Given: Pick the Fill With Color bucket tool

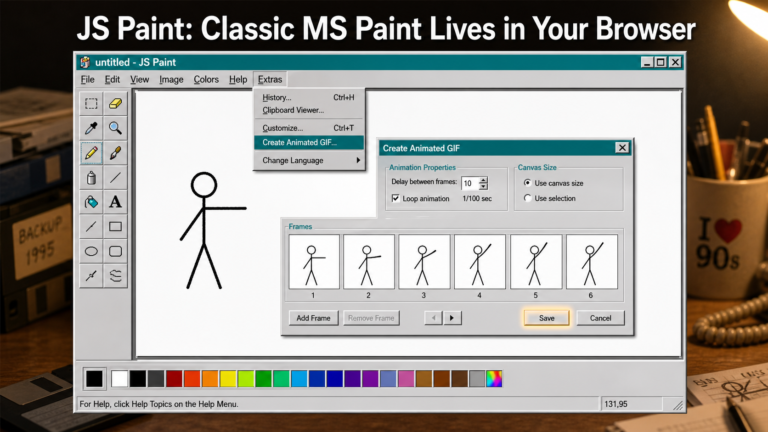Looking at the screenshot, I should coord(91,202).
